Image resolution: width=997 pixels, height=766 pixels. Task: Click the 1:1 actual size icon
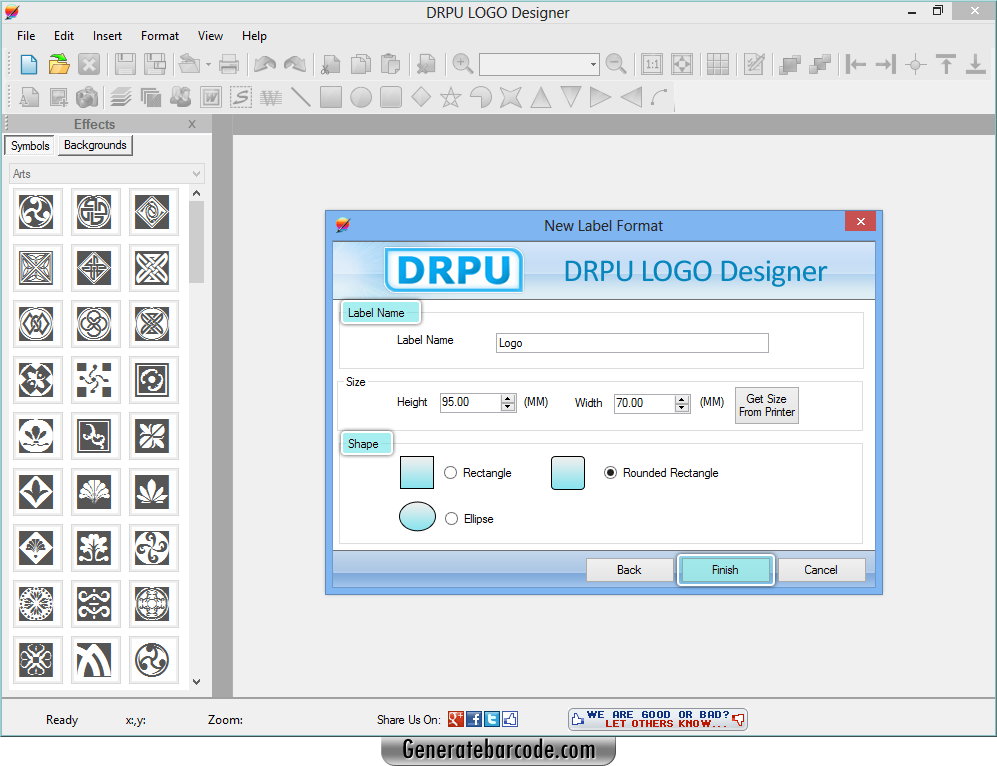click(x=652, y=64)
